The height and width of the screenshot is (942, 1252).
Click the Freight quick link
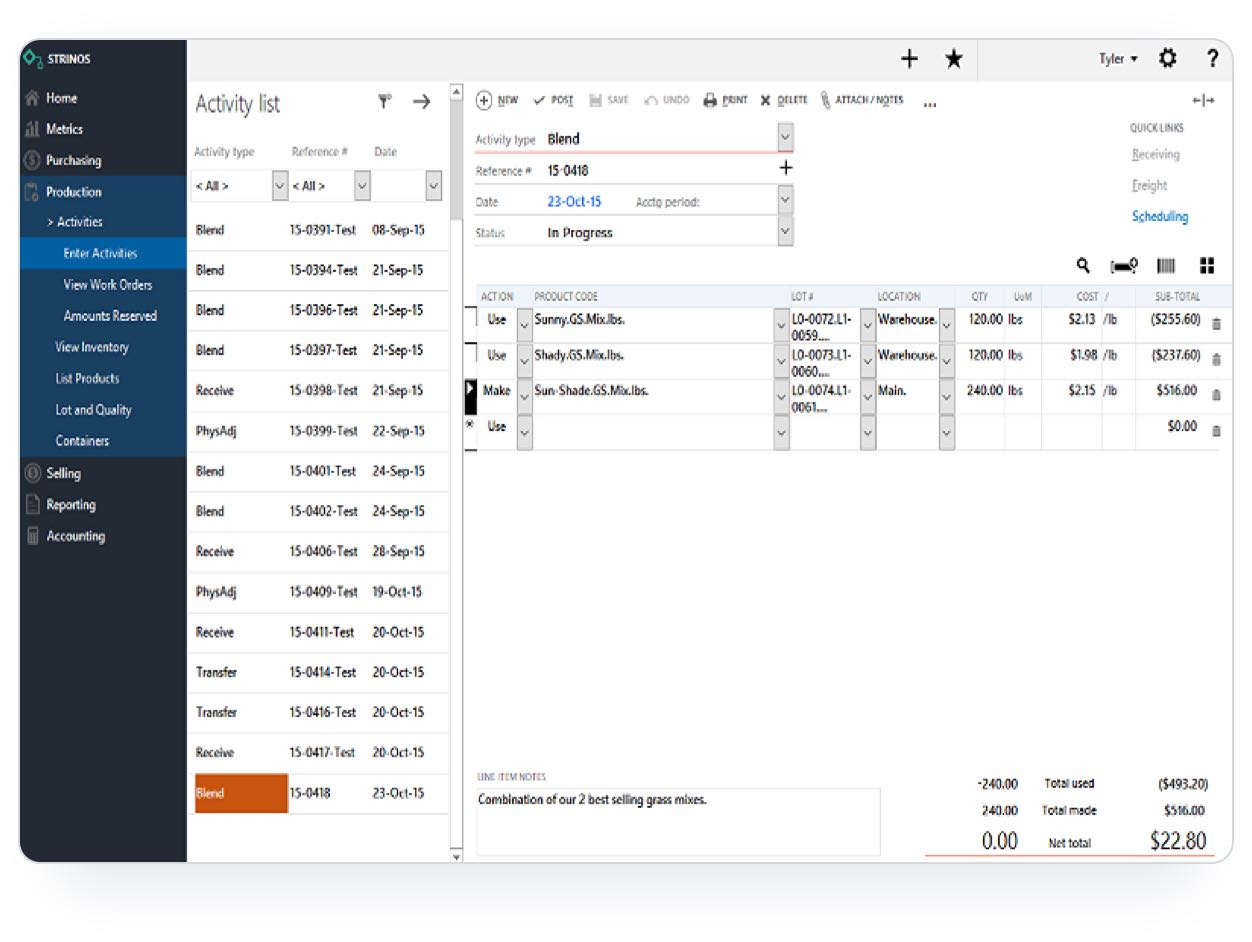click(1149, 186)
